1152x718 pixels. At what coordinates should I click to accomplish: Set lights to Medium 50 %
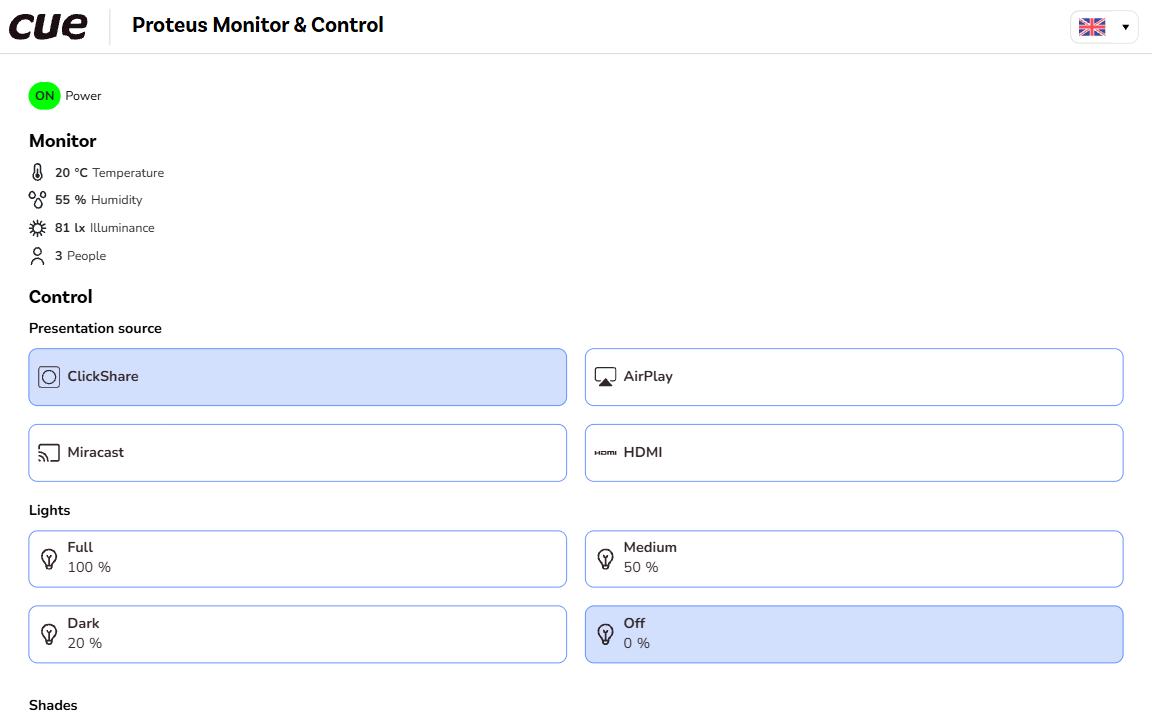pyautogui.click(x=854, y=559)
